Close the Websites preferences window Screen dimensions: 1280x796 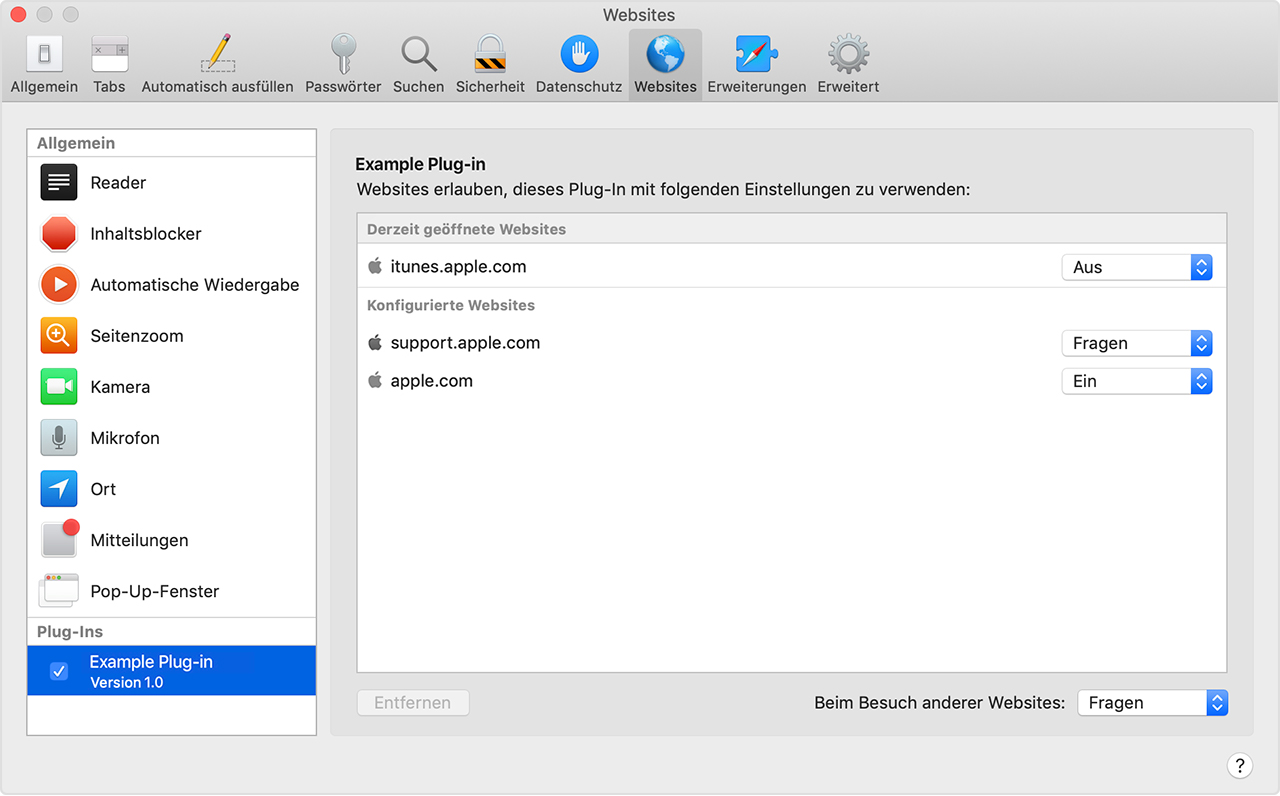[x=18, y=15]
